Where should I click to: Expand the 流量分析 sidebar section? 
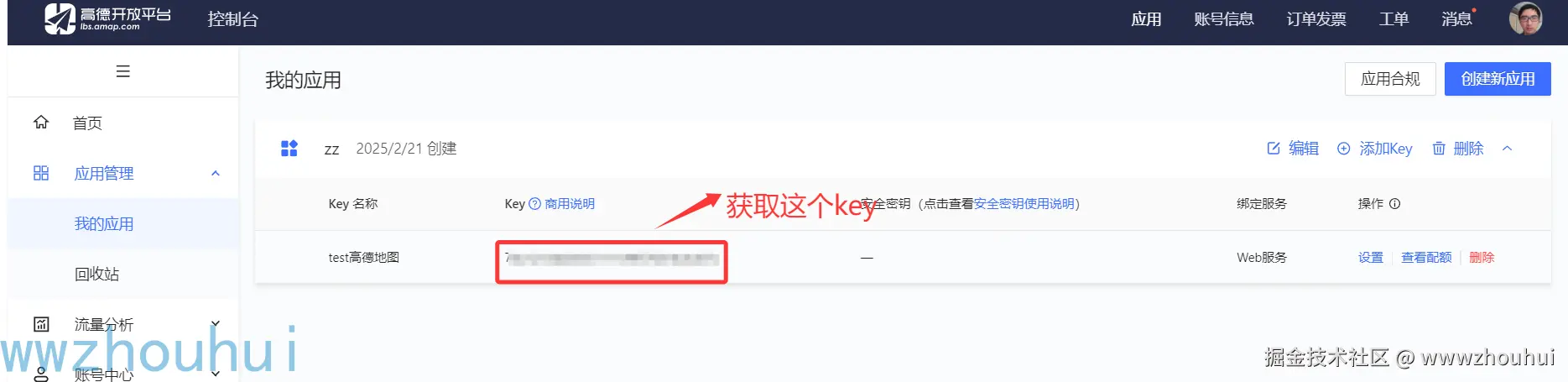coord(216,324)
